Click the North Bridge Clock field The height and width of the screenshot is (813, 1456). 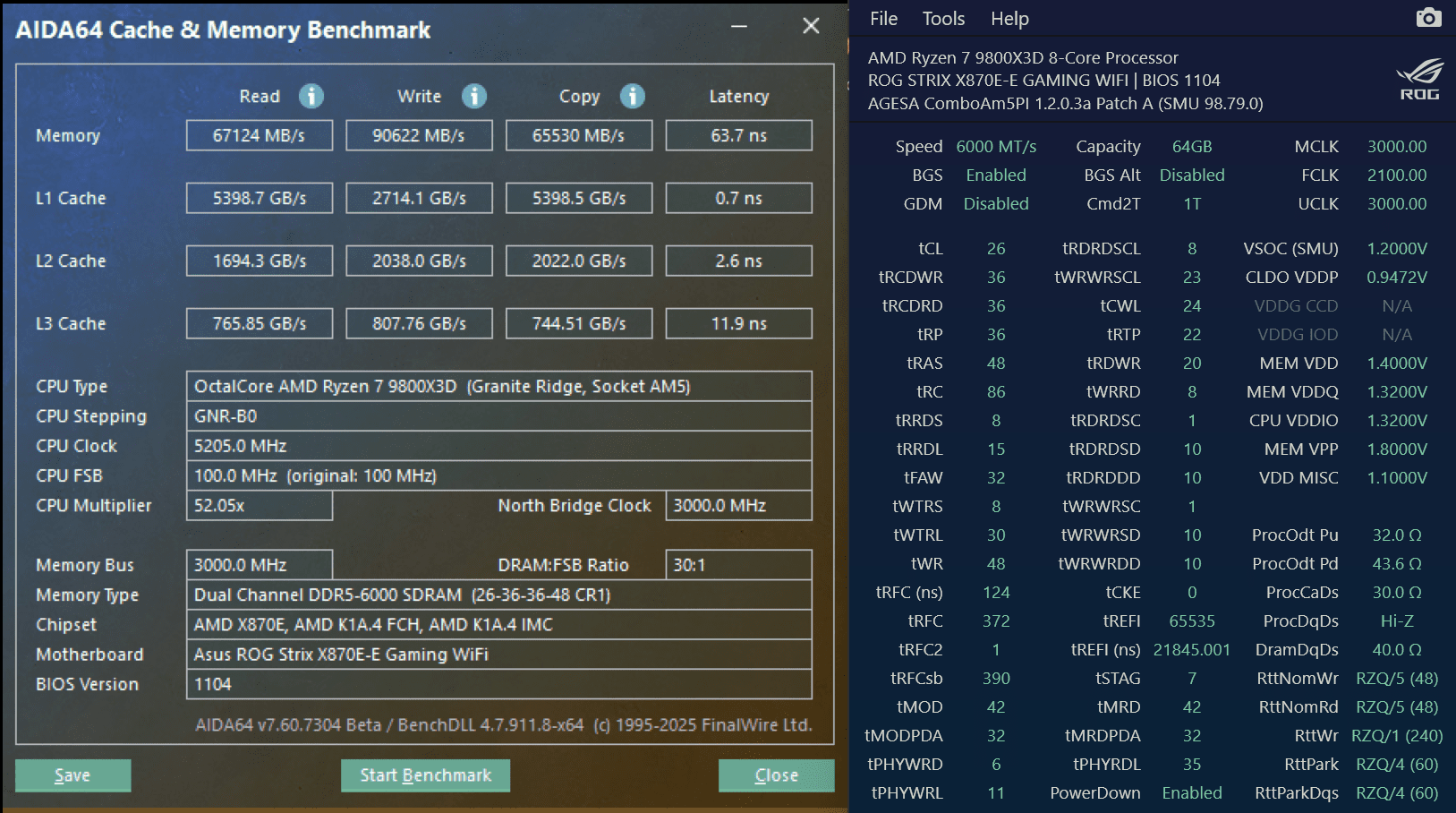click(739, 505)
